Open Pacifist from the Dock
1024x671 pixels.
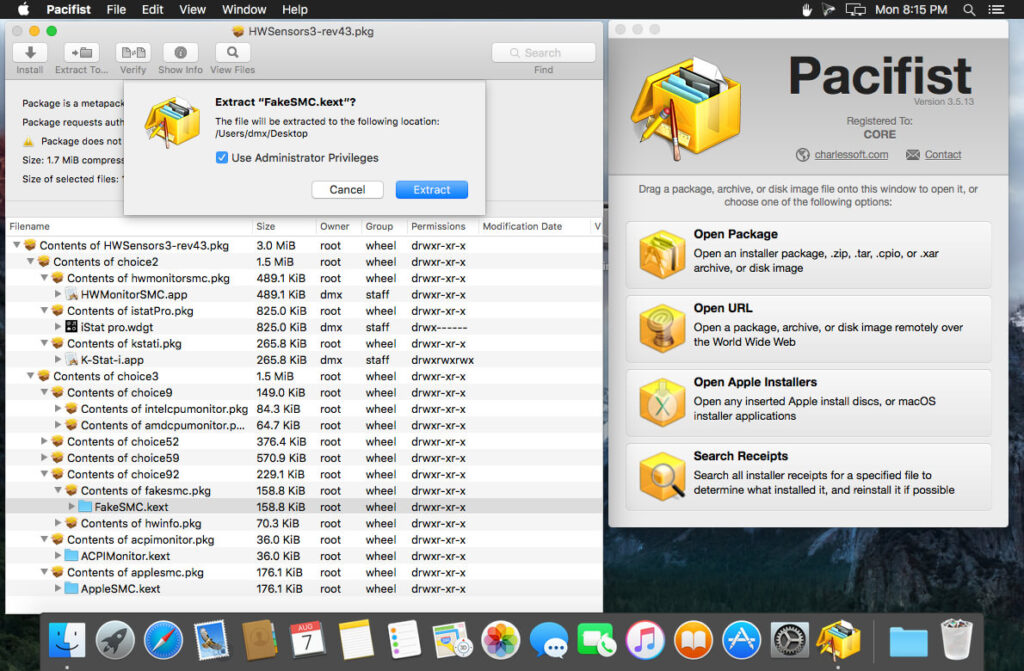click(x=838, y=639)
